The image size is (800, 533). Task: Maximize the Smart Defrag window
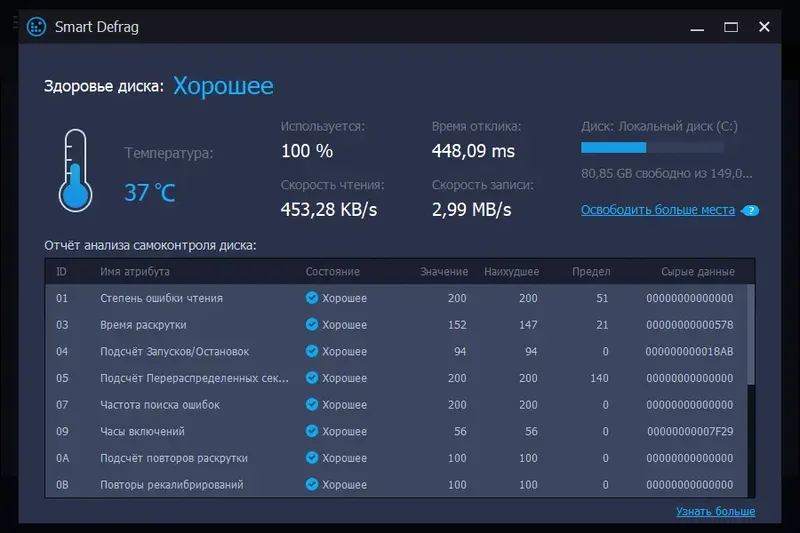click(x=731, y=27)
